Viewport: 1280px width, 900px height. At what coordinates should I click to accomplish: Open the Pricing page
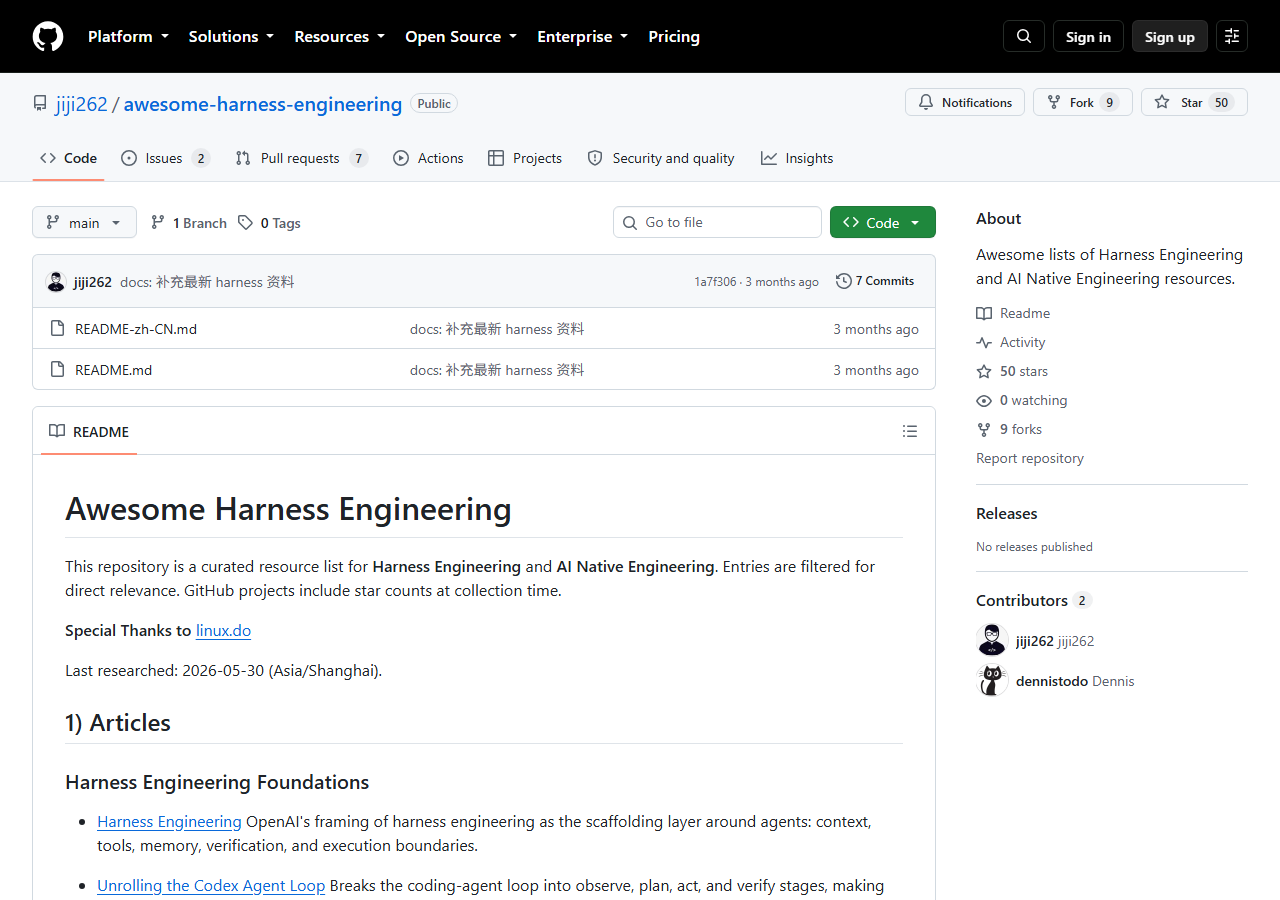pyautogui.click(x=674, y=36)
